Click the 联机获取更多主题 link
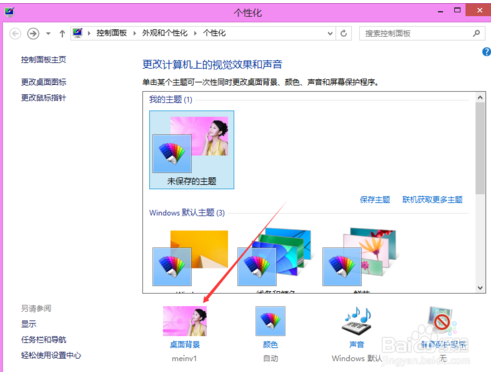Viewport: 491px width, 372px height. click(x=432, y=200)
